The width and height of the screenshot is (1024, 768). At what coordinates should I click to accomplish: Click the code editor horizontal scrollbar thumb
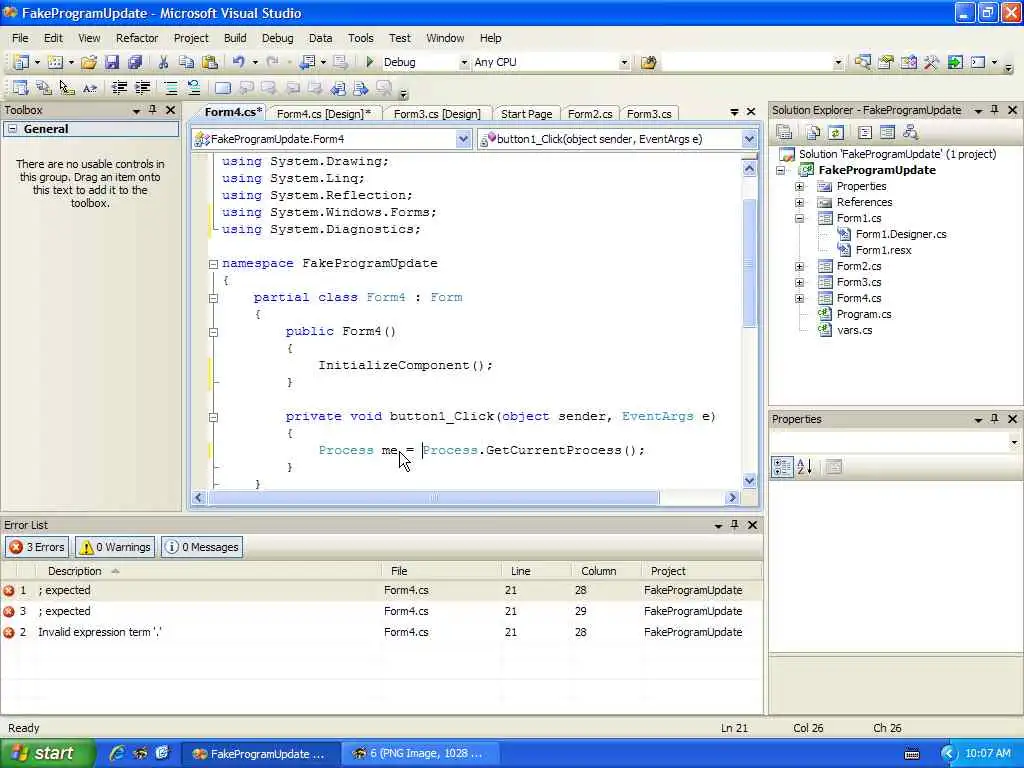[x=434, y=498]
